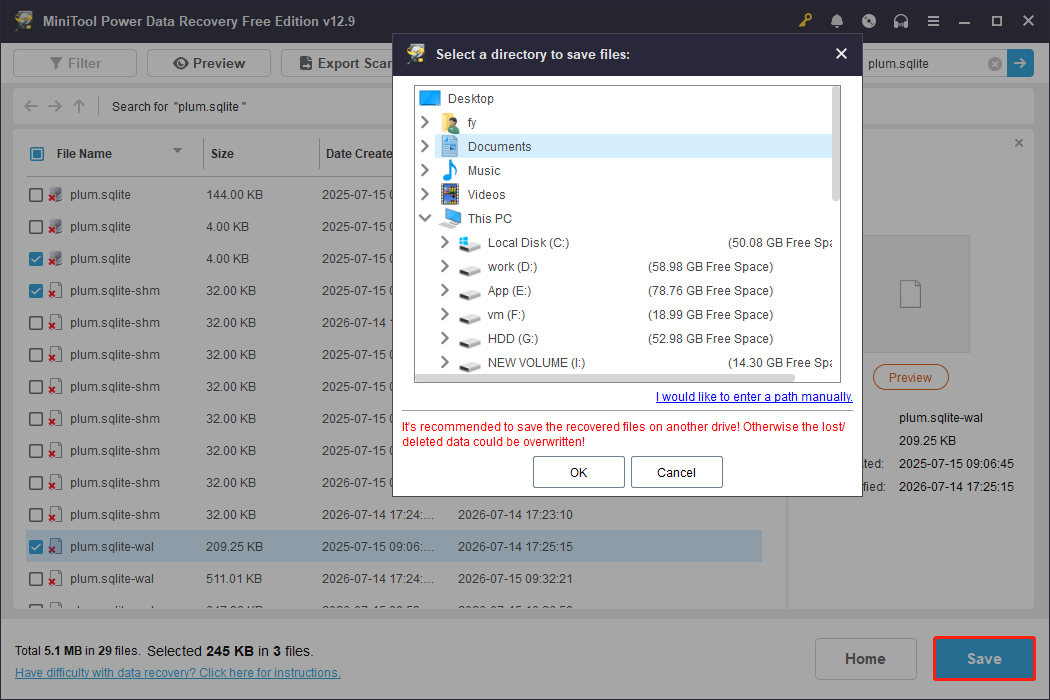Viewport: 1050px width, 700px height.
Task: Select the 144.00 KB size cell
Action: pyautogui.click(x=234, y=195)
